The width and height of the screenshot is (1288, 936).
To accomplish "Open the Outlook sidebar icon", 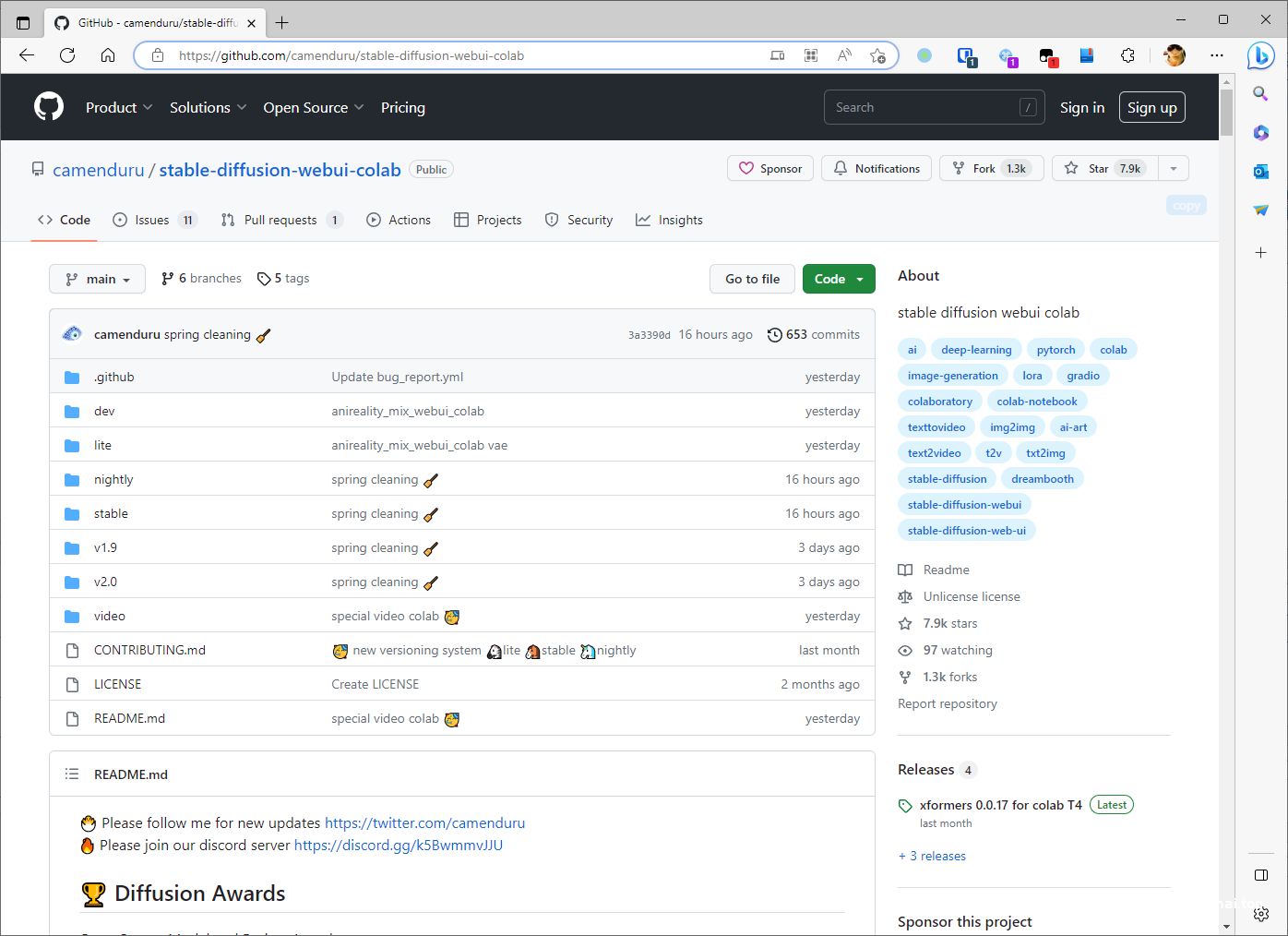I will pos(1260,172).
